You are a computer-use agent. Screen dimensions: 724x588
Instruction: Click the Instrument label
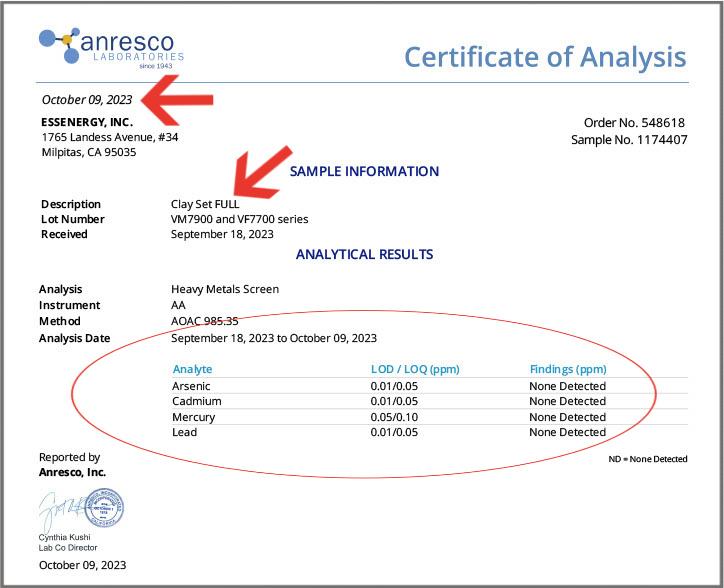pyautogui.click(x=69, y=305)
